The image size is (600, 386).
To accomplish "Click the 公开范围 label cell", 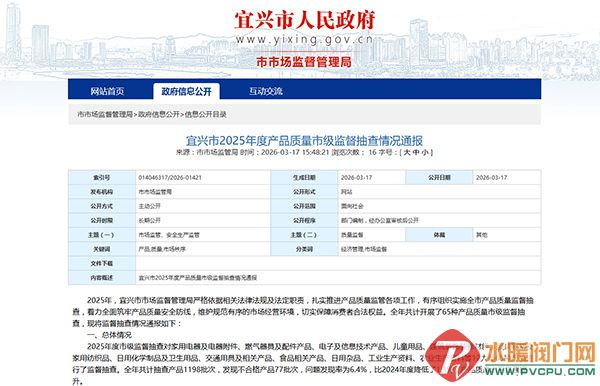I will pyautogui.click(x=305, y=206).
